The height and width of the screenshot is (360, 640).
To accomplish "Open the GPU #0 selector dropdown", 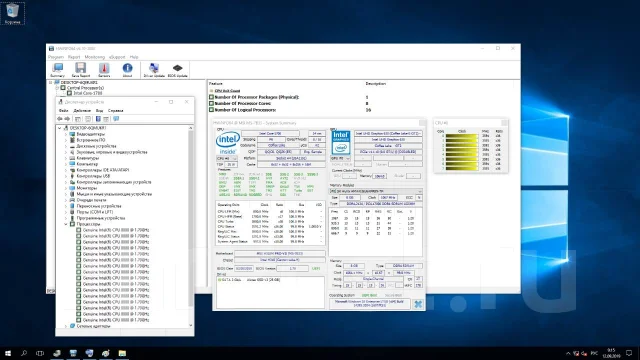I will 340,158.
